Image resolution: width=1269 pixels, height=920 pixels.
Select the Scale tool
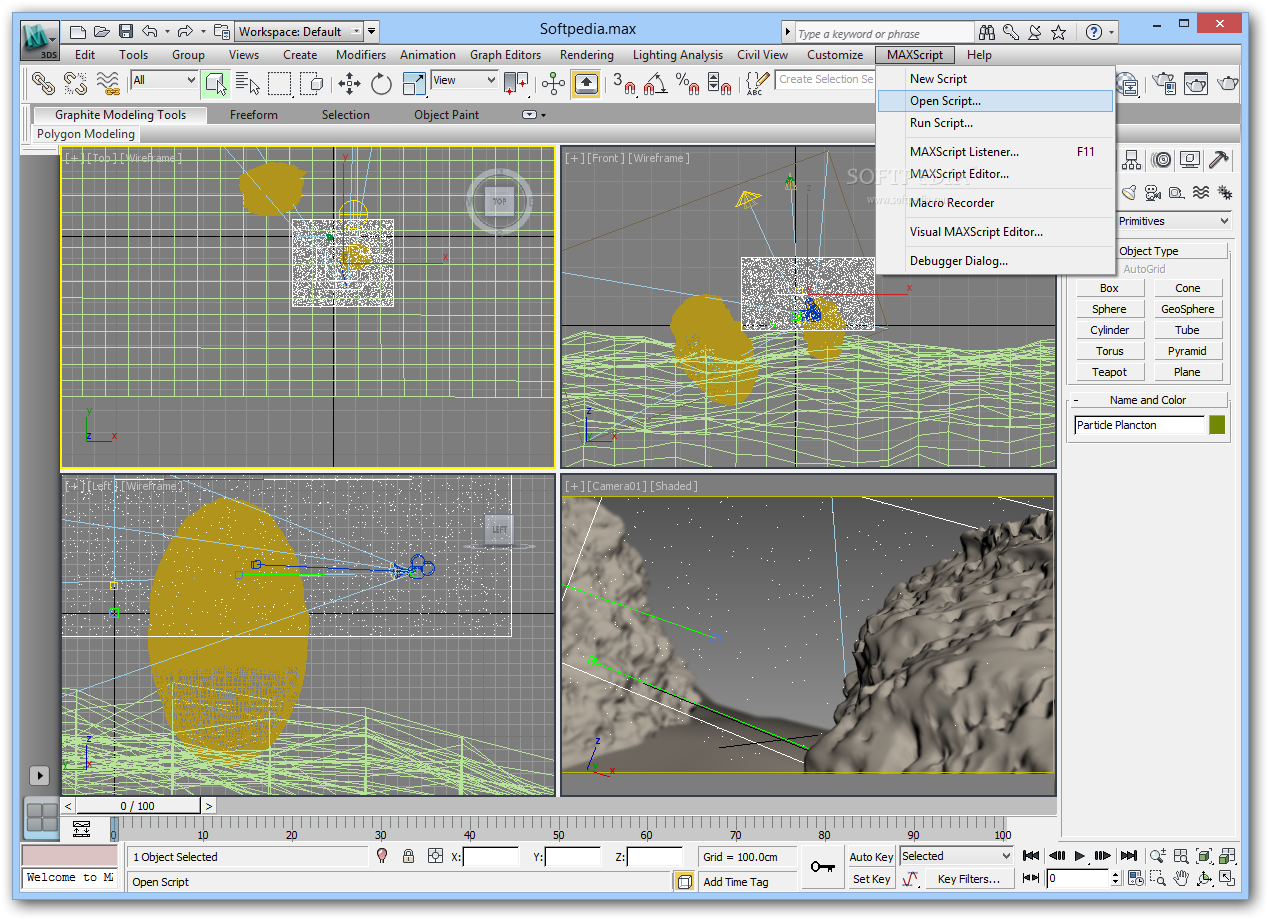tap(414, 83)
